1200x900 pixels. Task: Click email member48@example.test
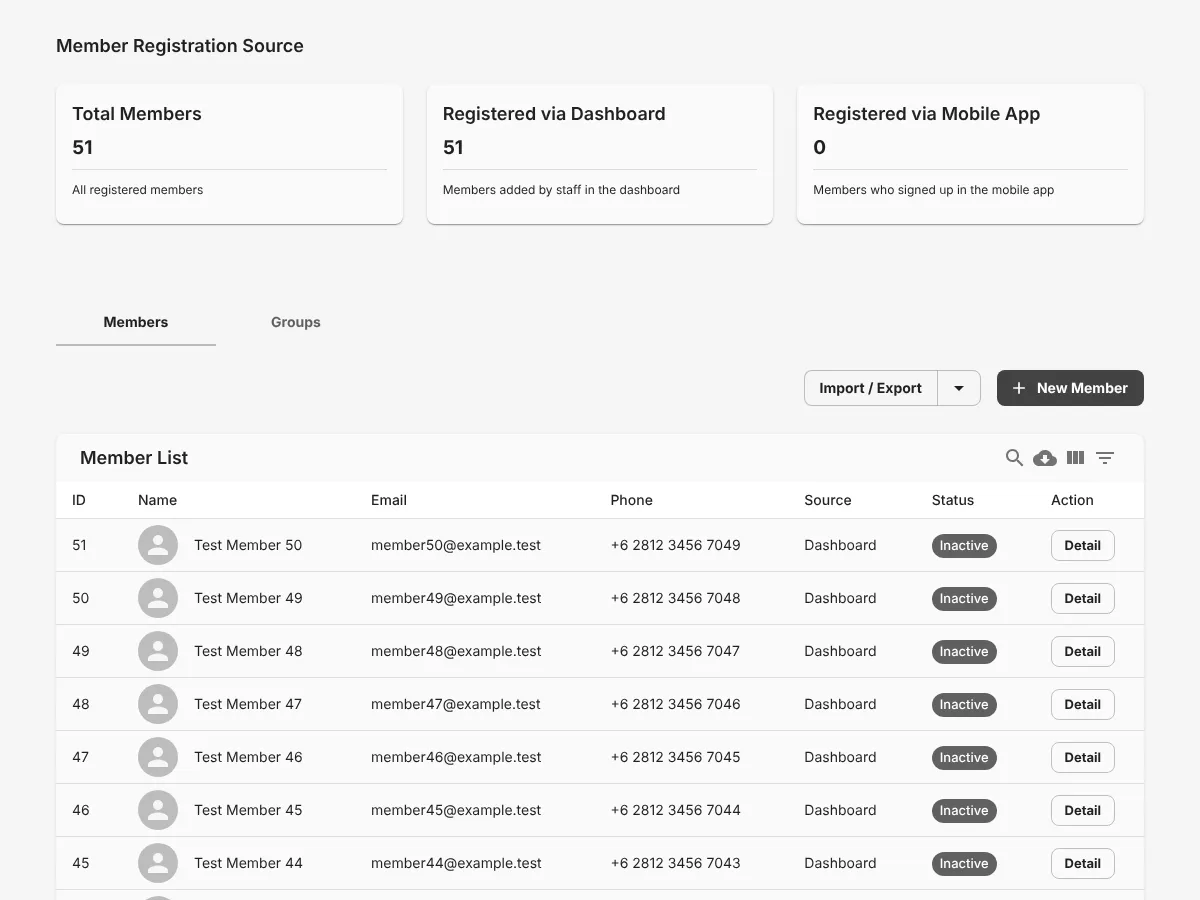(x=456, y=651)
